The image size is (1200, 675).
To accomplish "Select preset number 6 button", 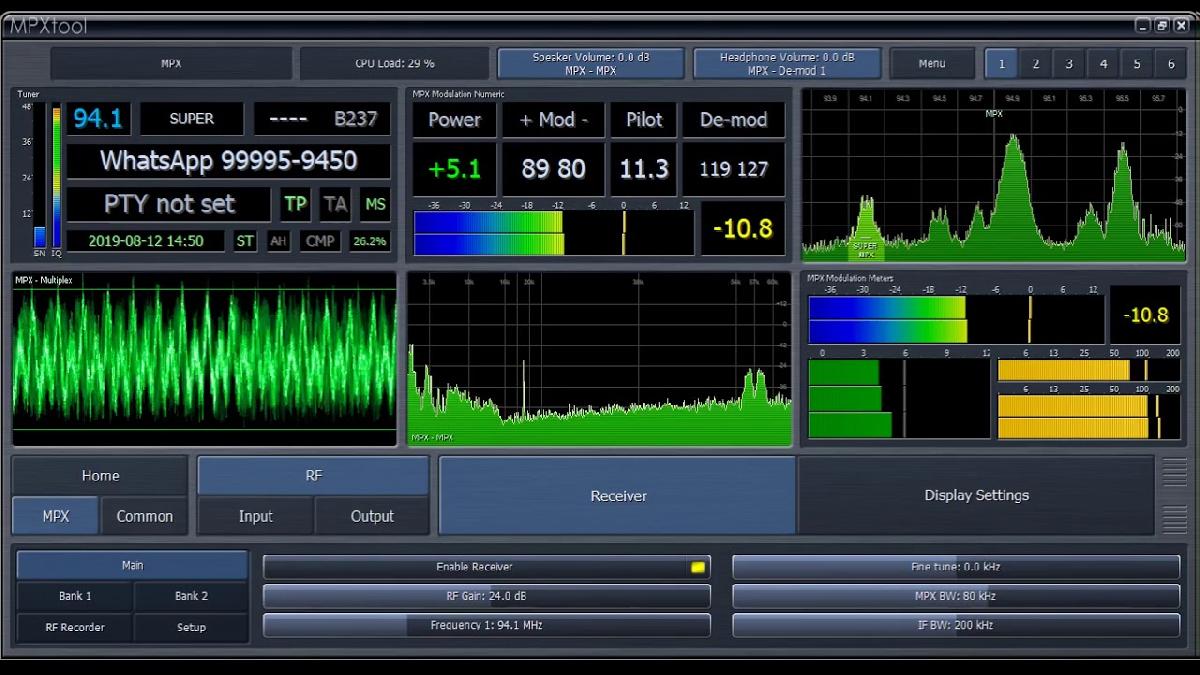I will (x=1170, y=64).
